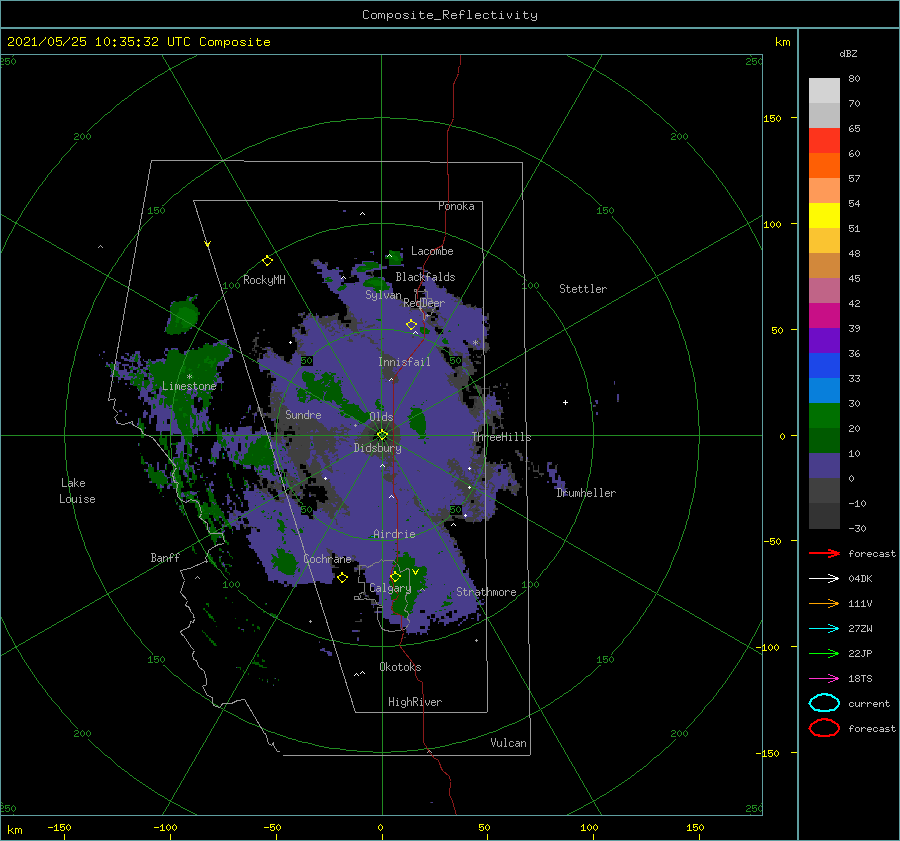The image size is (900, 841).
Task: Click the RedDeer city label
Action: [424, 303]
